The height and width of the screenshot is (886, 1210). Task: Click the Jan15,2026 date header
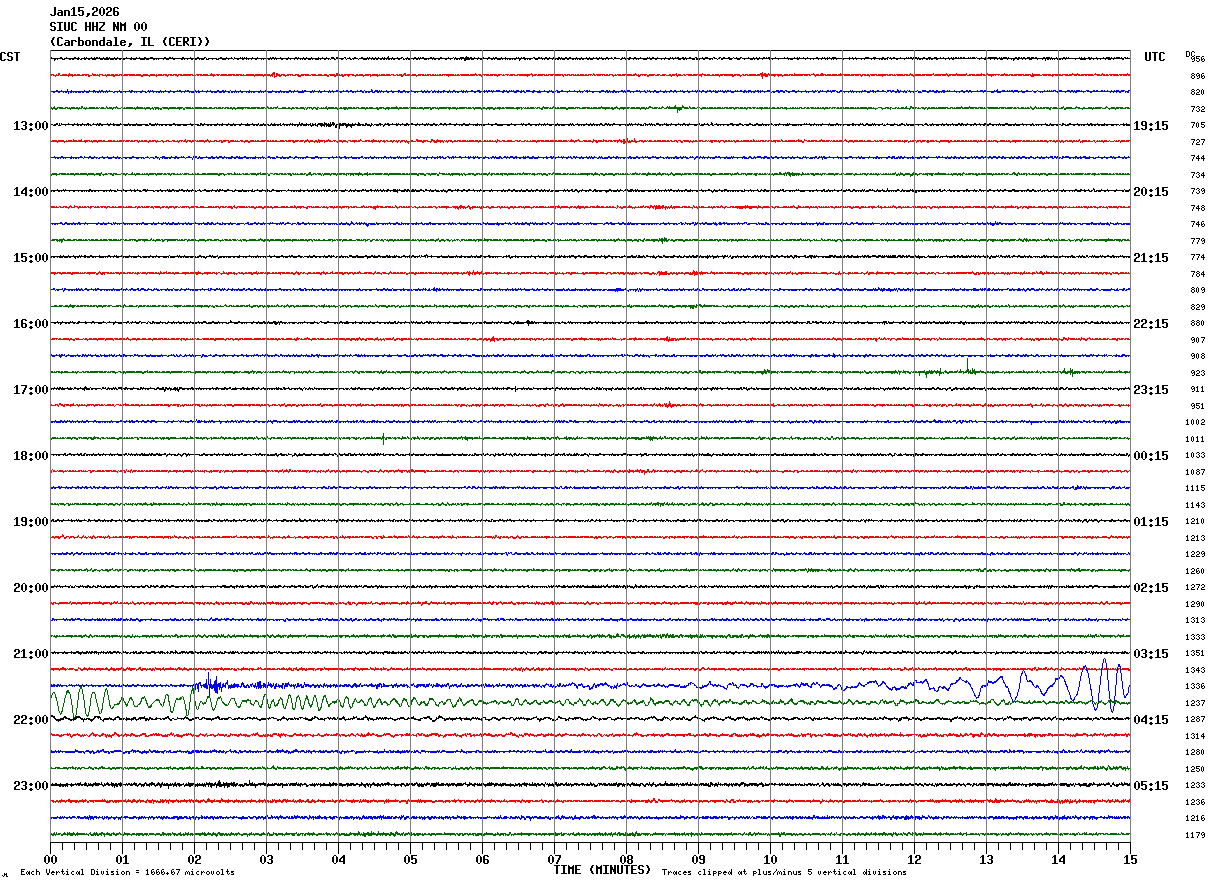(84, 12)
